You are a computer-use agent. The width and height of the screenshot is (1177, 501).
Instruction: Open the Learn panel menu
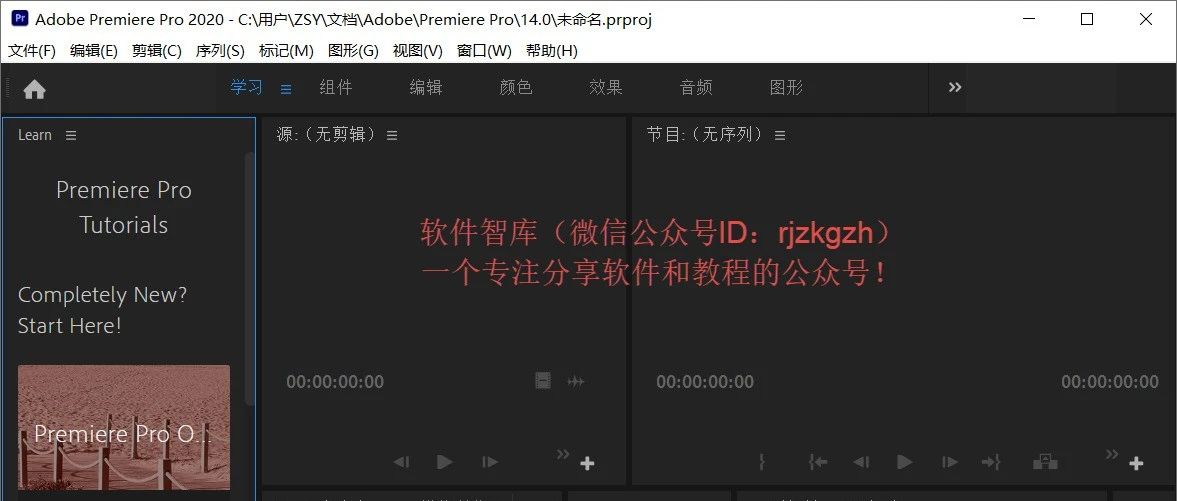coord(71,135)
